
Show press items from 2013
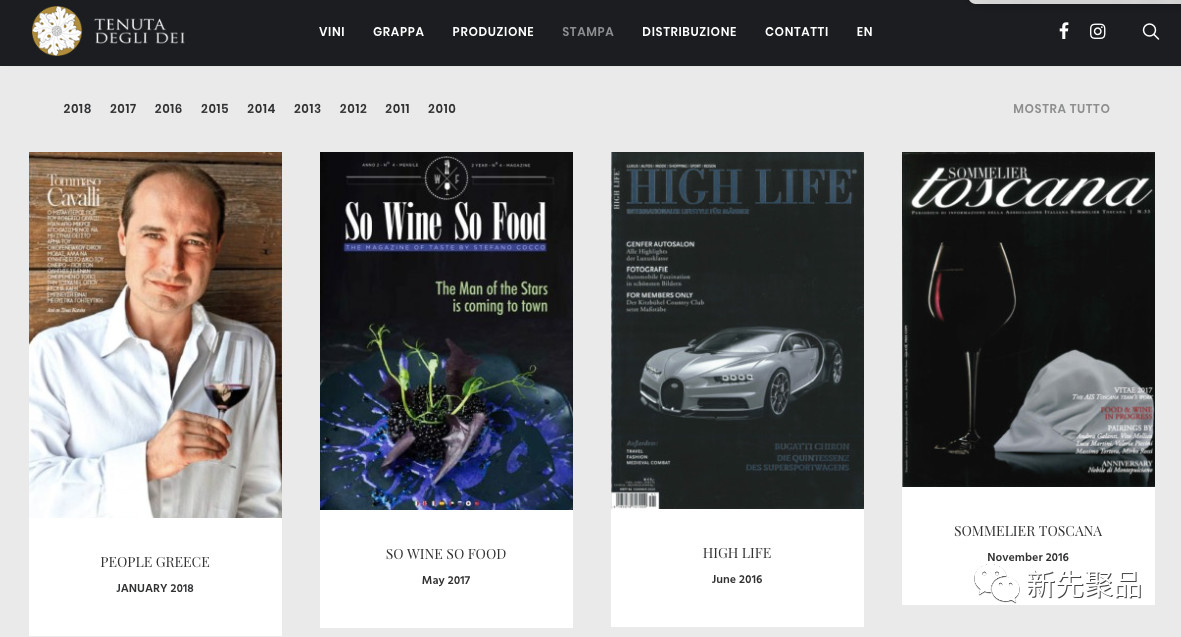coord(307,109)
